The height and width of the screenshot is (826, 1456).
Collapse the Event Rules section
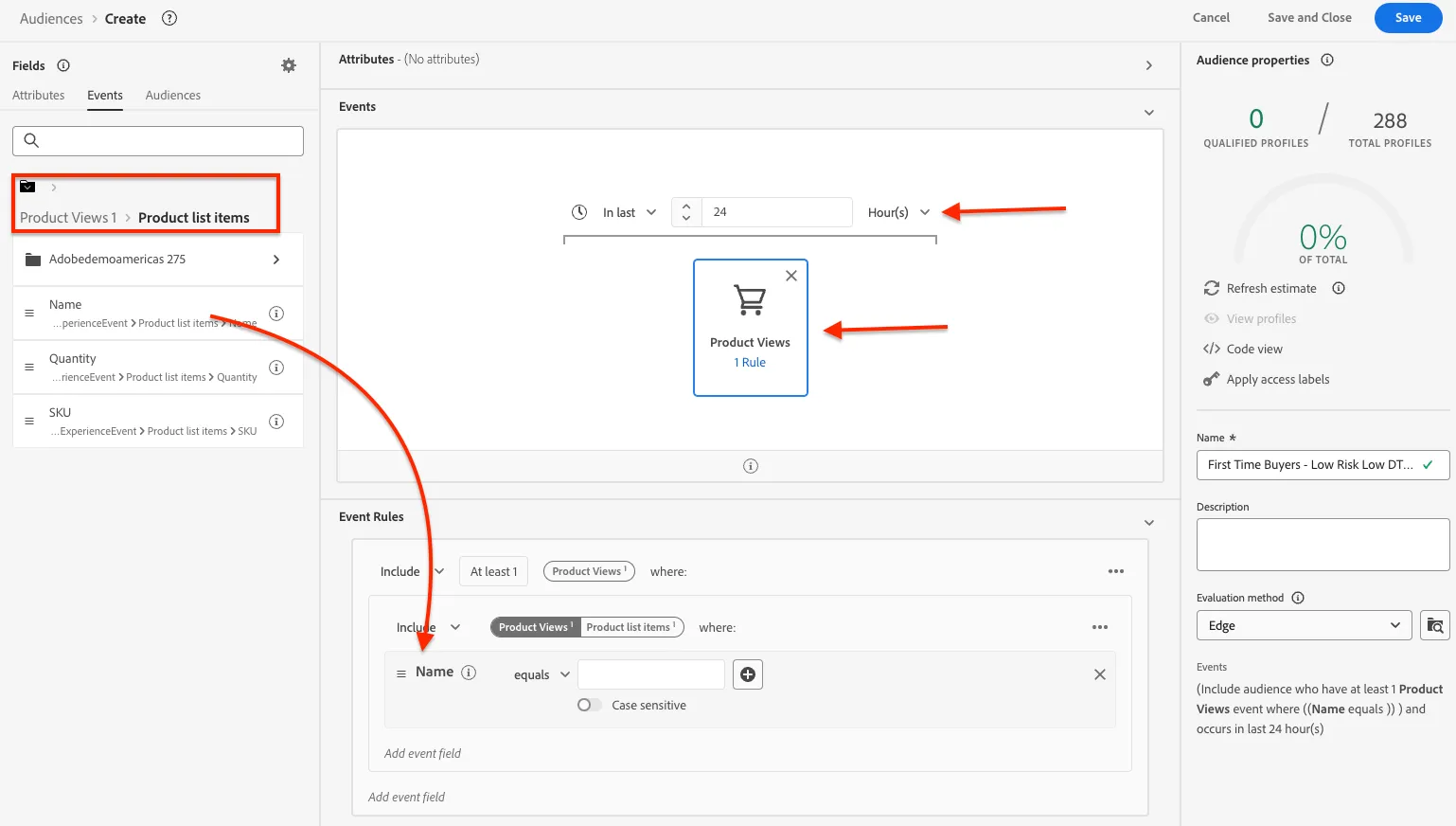coord(1149,523)
